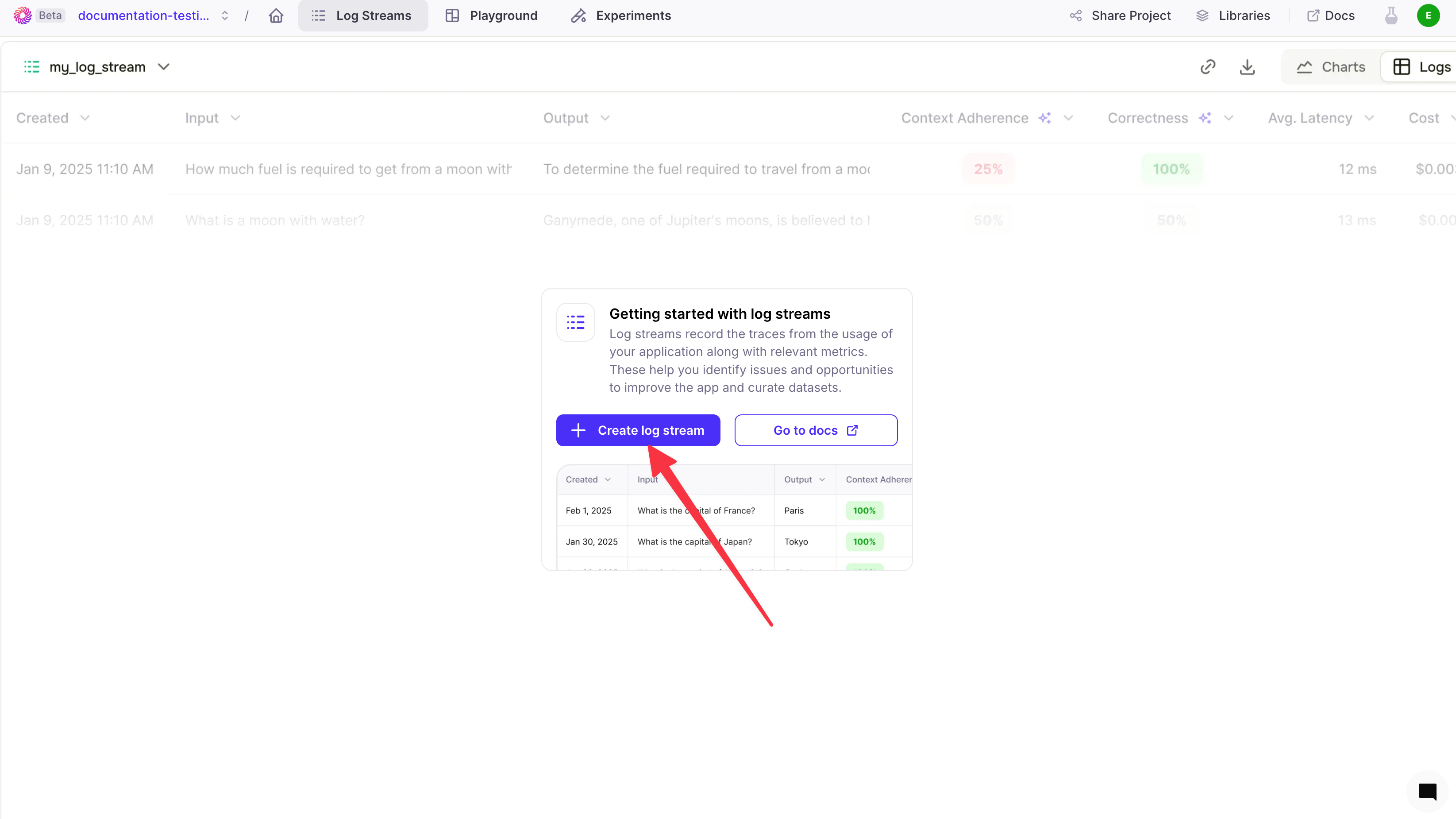Click the Galileo logo at top left

[23, 16]
